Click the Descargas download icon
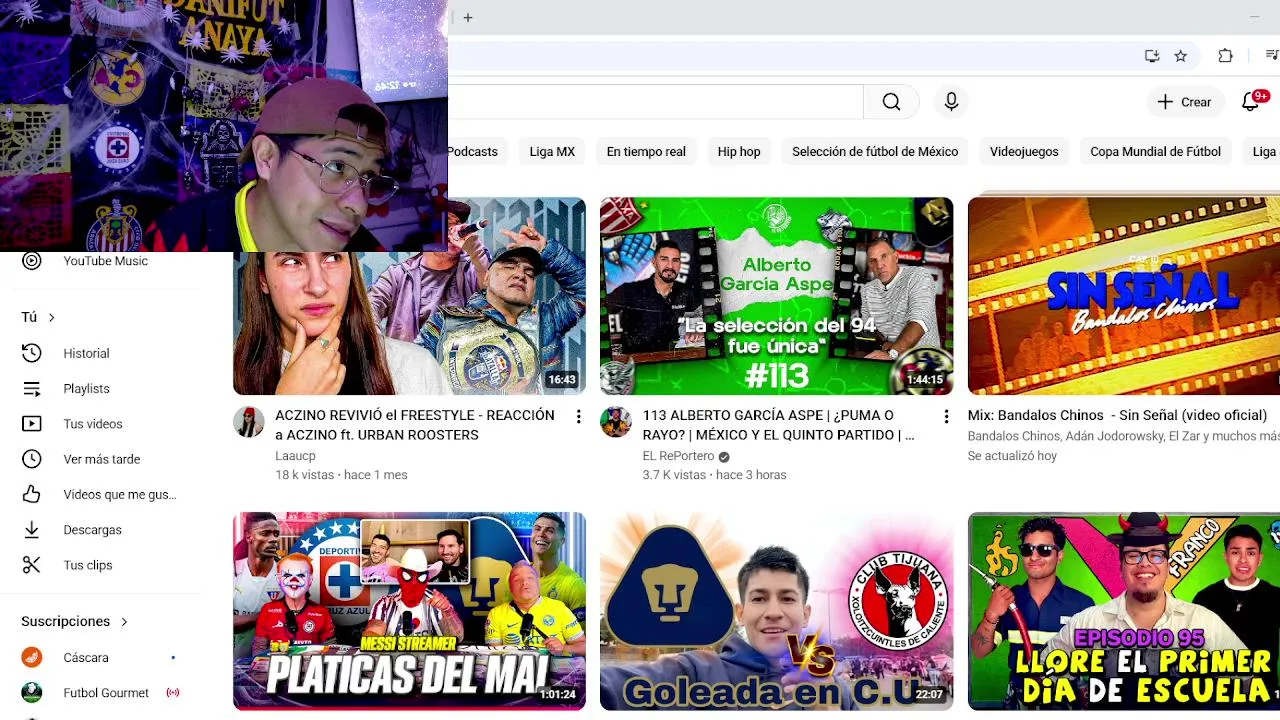 [x=32, y=530]
